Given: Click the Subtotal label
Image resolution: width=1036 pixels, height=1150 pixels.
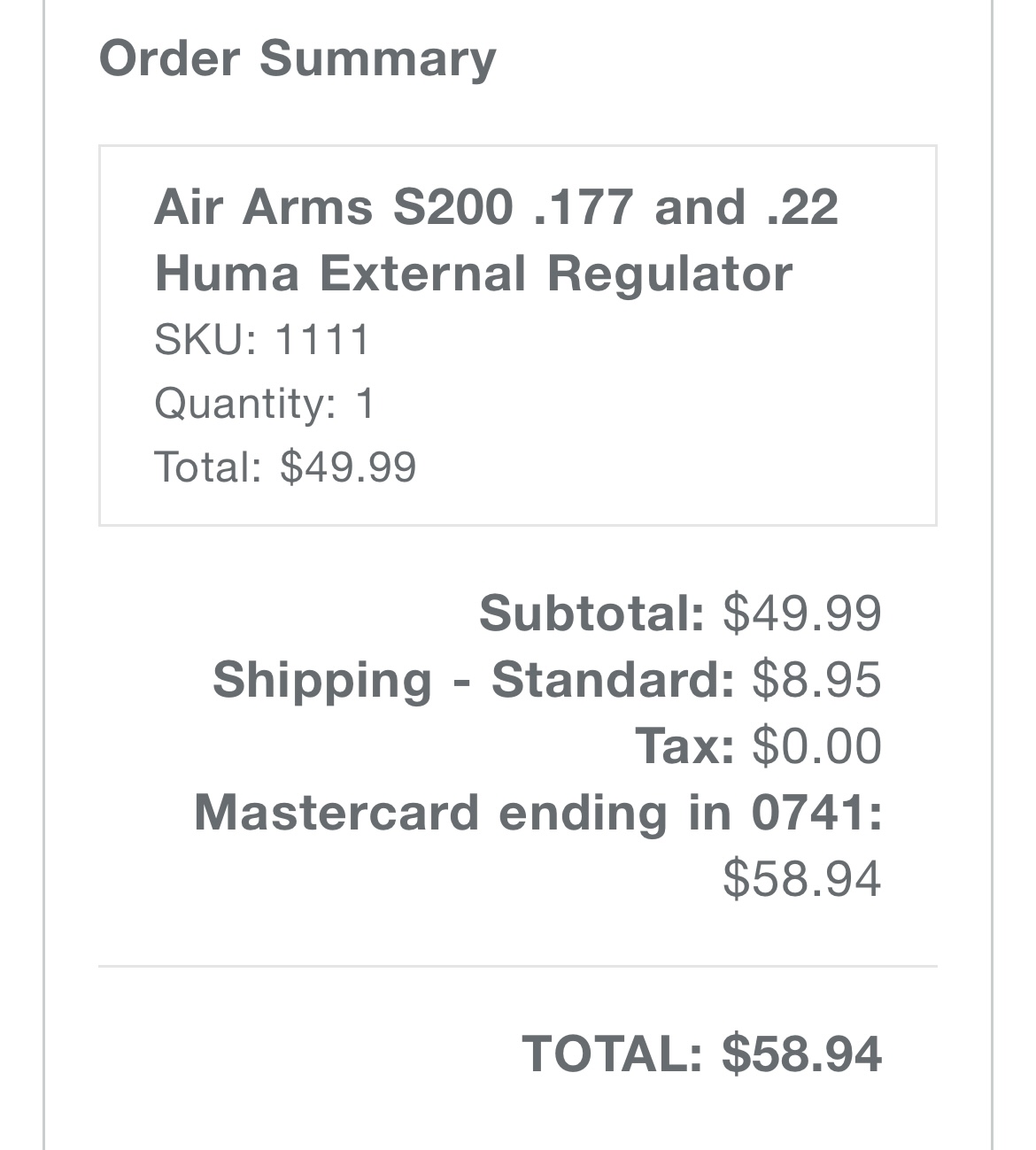Looking at the screenshot, I should tap(592, 613).
